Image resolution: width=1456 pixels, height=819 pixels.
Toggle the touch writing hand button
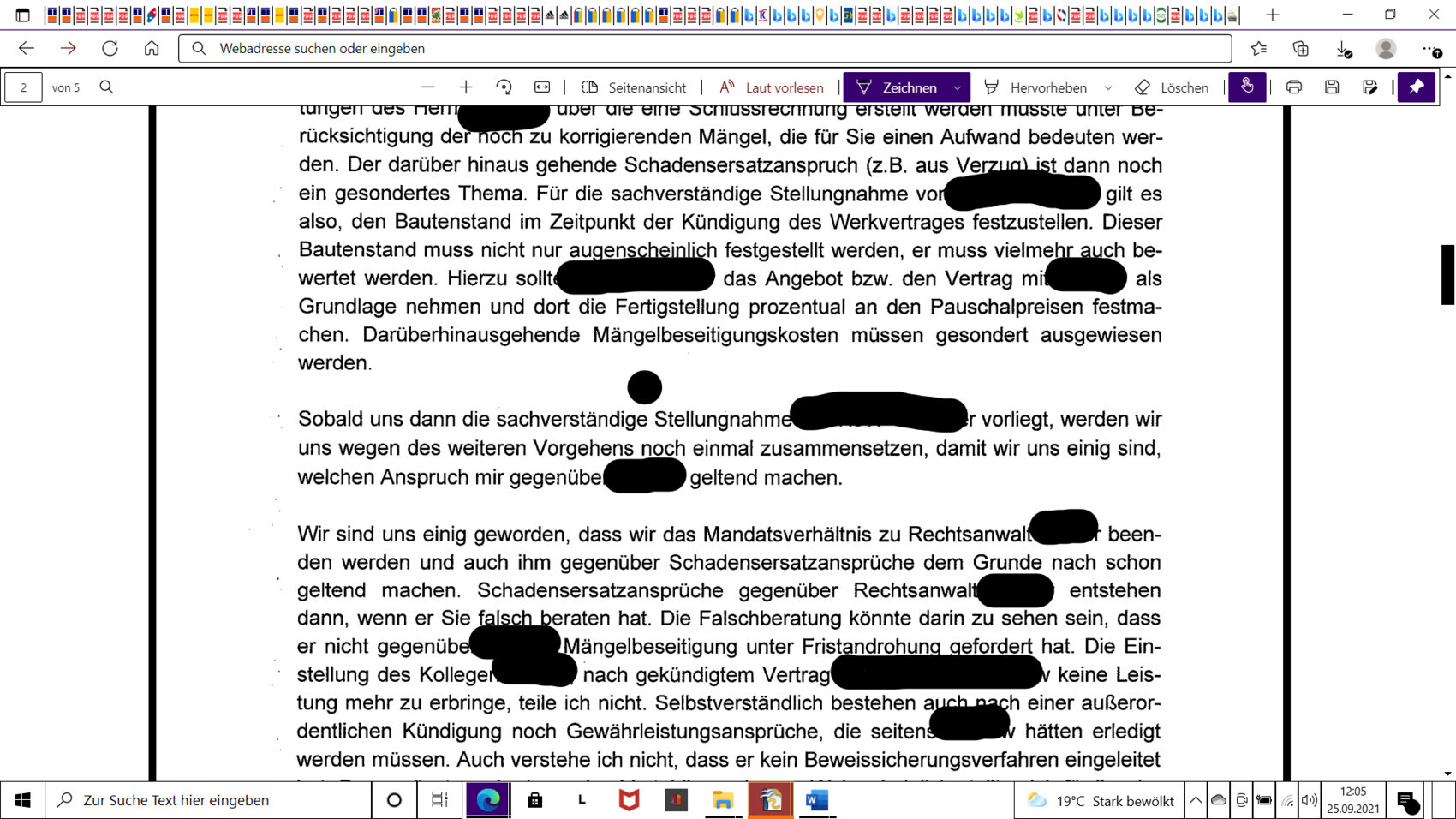click(x=1247, y=87)
